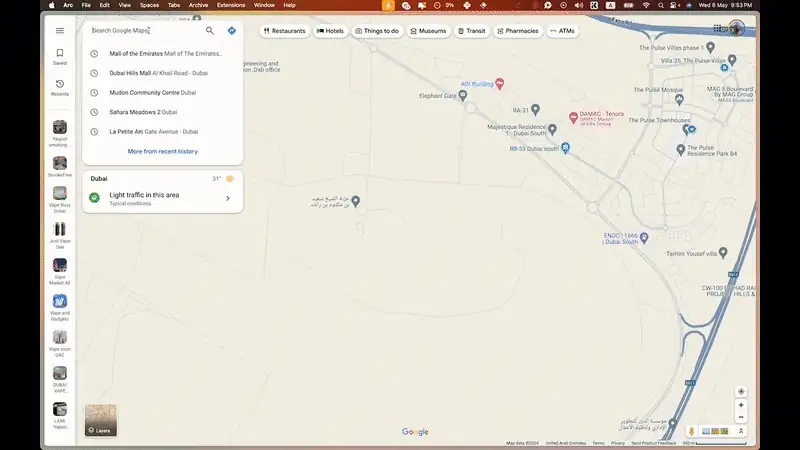The image size is (800, 450).
Task: Filter map by Hotels
Action: [330, 31]
